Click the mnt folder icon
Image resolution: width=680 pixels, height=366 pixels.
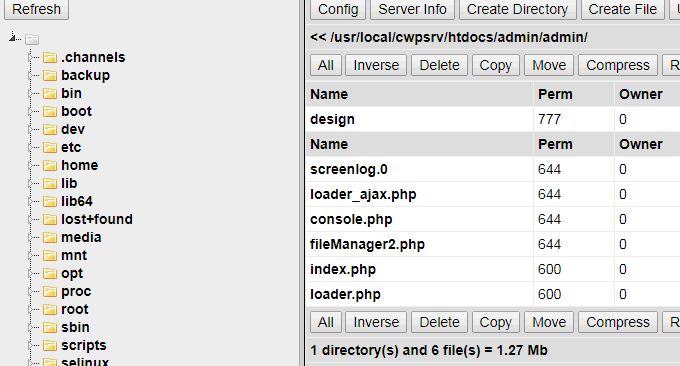tap(50, 255)
